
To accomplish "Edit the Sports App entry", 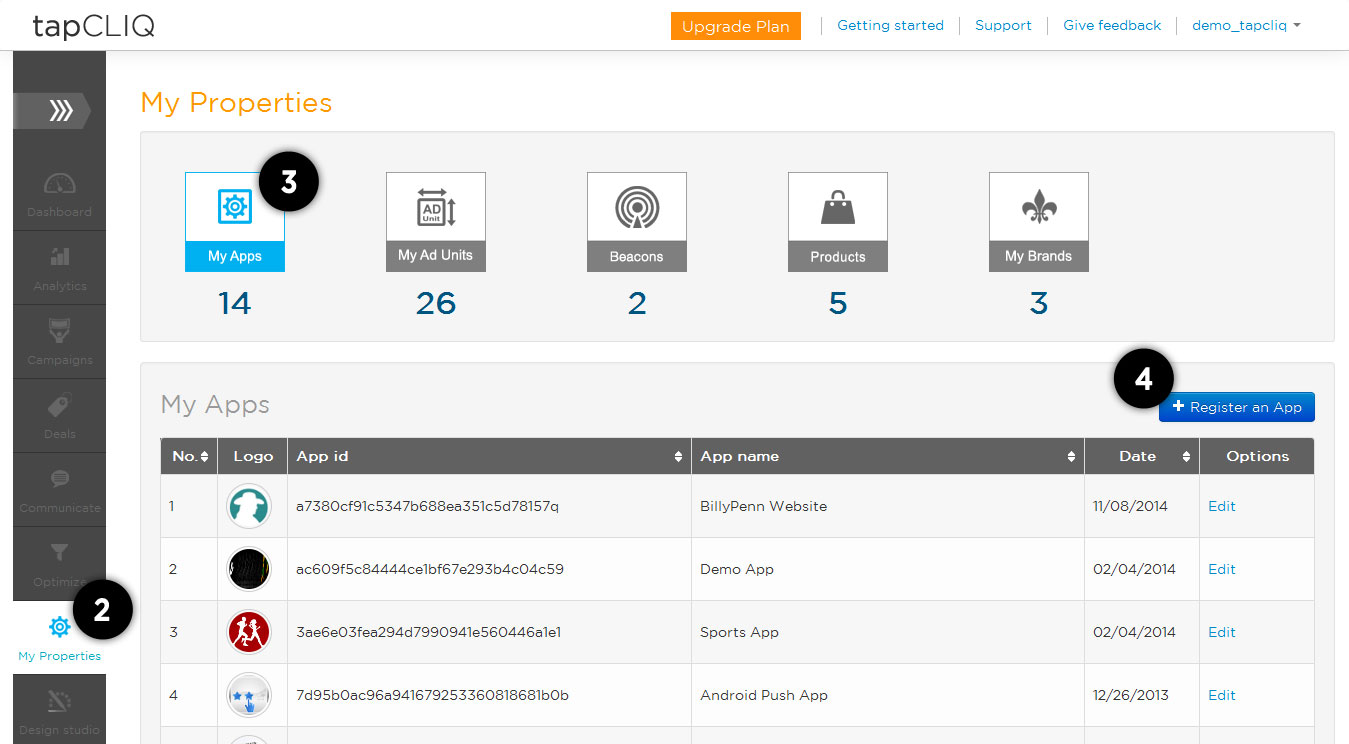I will (x=1222, y=632).
